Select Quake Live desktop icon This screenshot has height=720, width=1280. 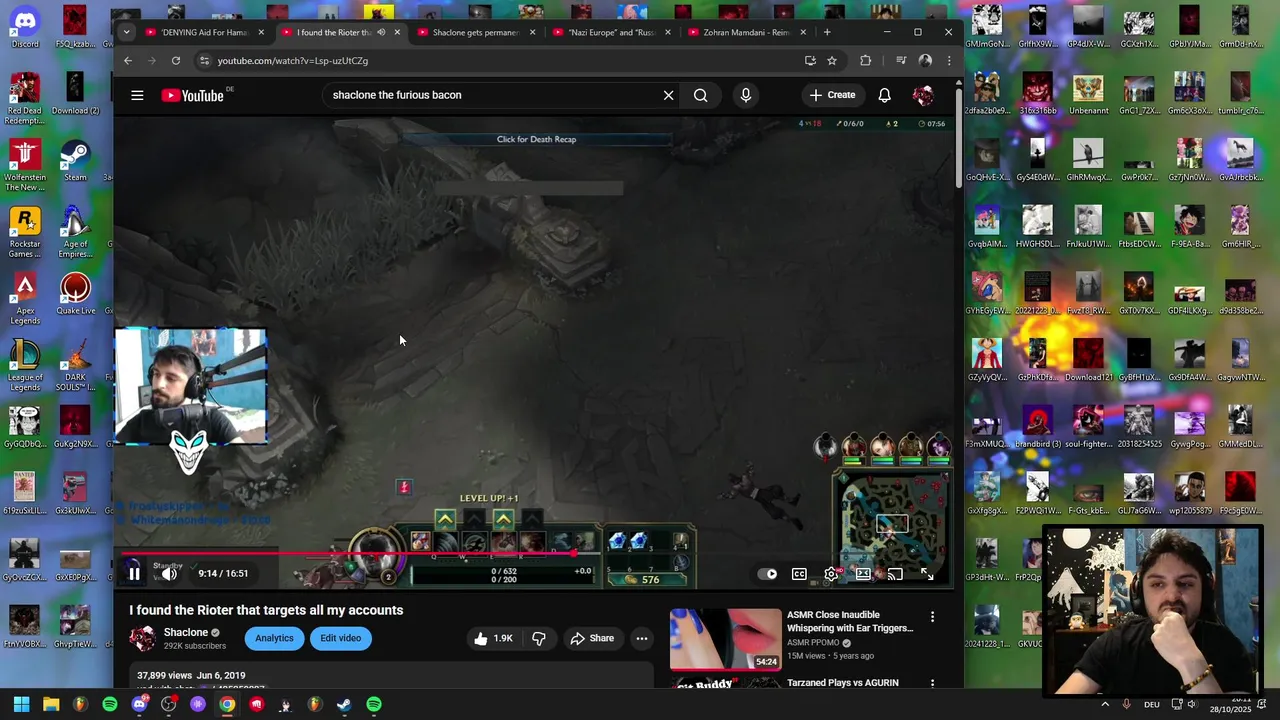click(x=75, y=295)
